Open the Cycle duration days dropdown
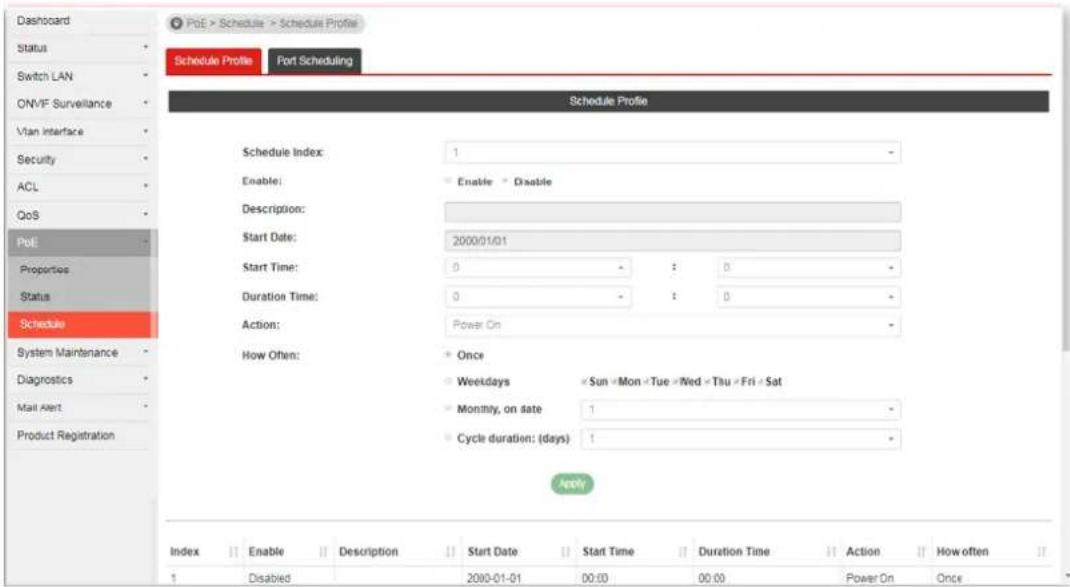Image resolution: width=1070 pixels, height=587 pixels. (x=740, y=438)
